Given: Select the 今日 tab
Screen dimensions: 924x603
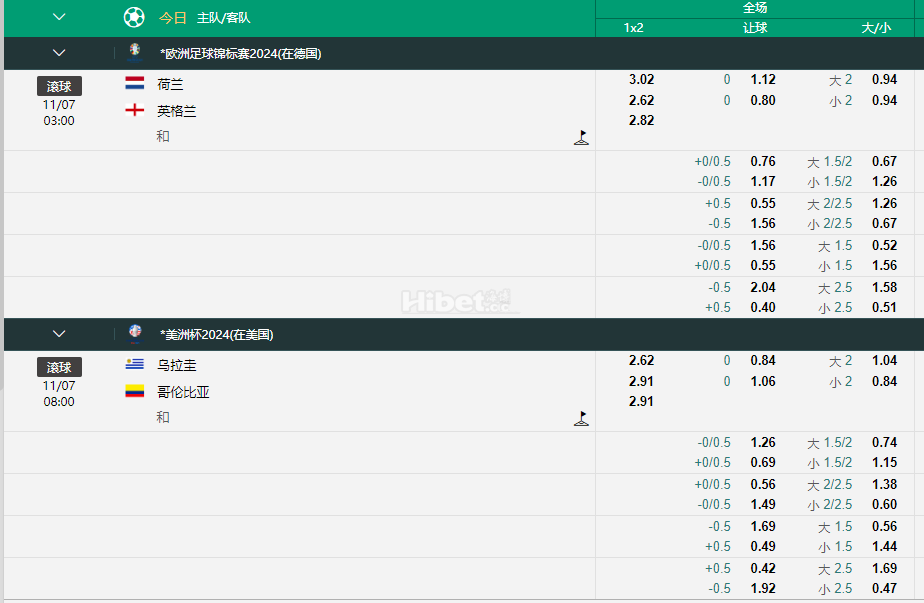Looking at the screenshot, I should (x=173, y=18).
